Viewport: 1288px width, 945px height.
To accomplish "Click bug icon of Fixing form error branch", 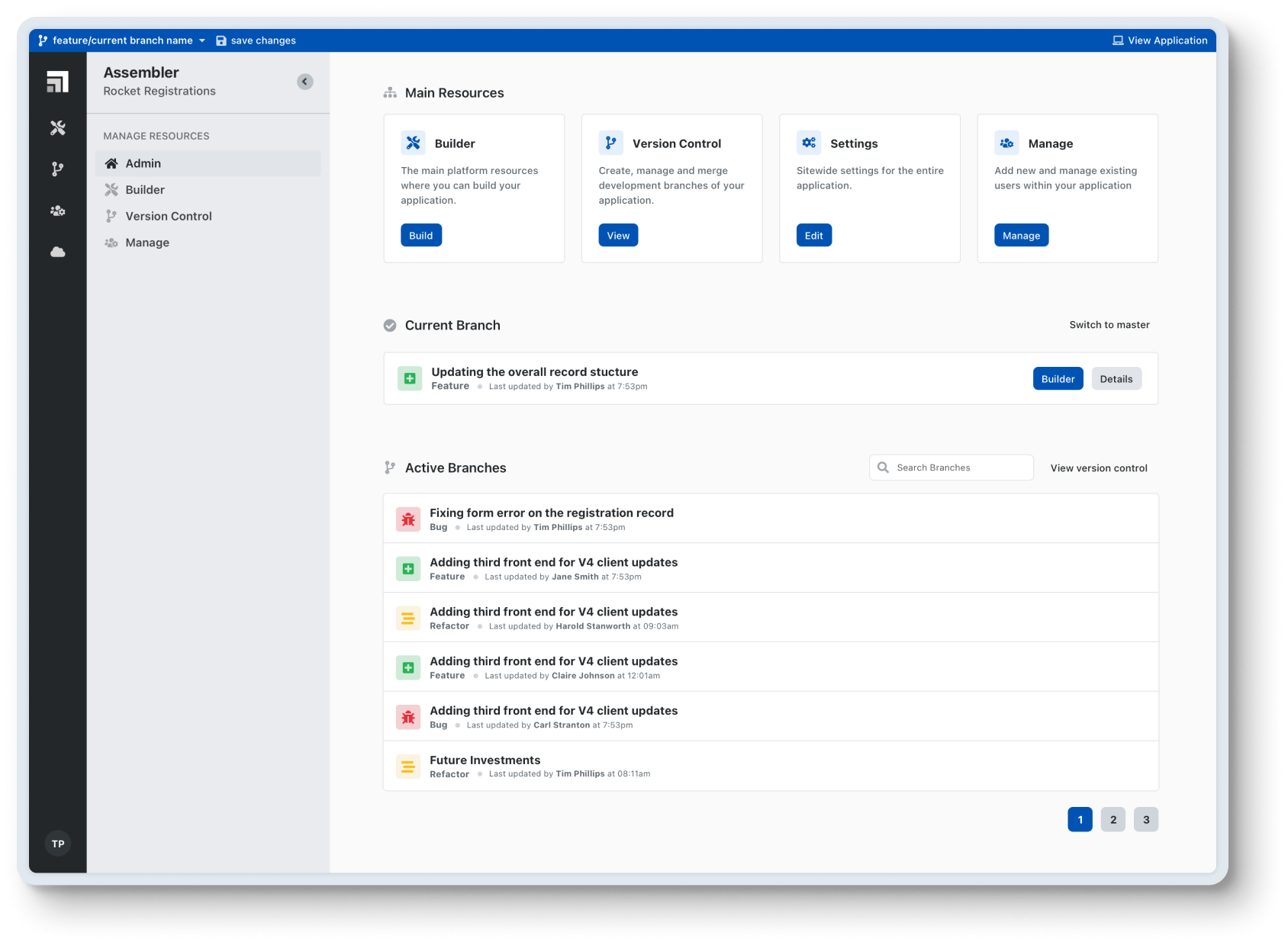I will coord(408,519).
